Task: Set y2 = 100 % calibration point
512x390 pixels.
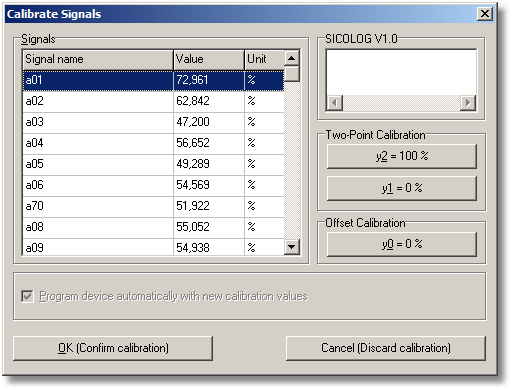Action: tap(402, 156)
